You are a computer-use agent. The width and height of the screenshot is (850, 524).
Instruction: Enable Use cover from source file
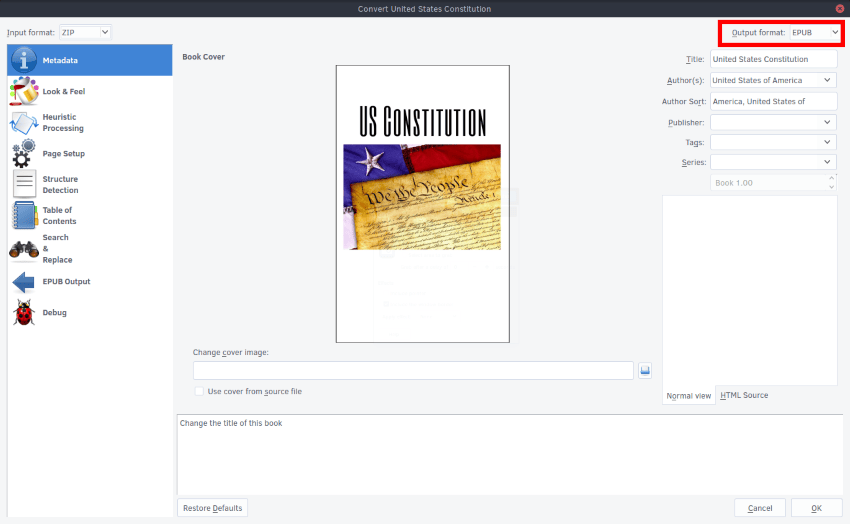click(x=199, y=392)
